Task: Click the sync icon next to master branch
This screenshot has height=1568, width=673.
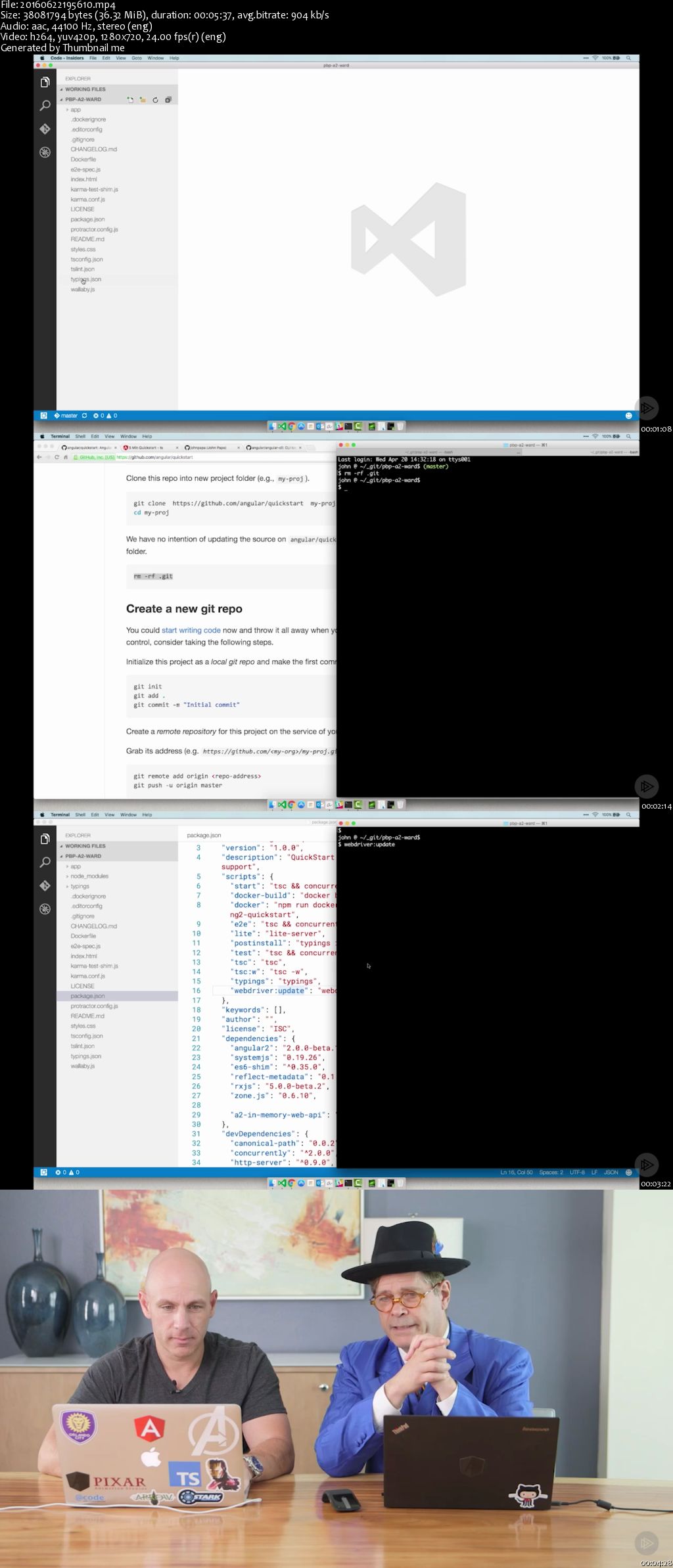Action: [84, 416]
